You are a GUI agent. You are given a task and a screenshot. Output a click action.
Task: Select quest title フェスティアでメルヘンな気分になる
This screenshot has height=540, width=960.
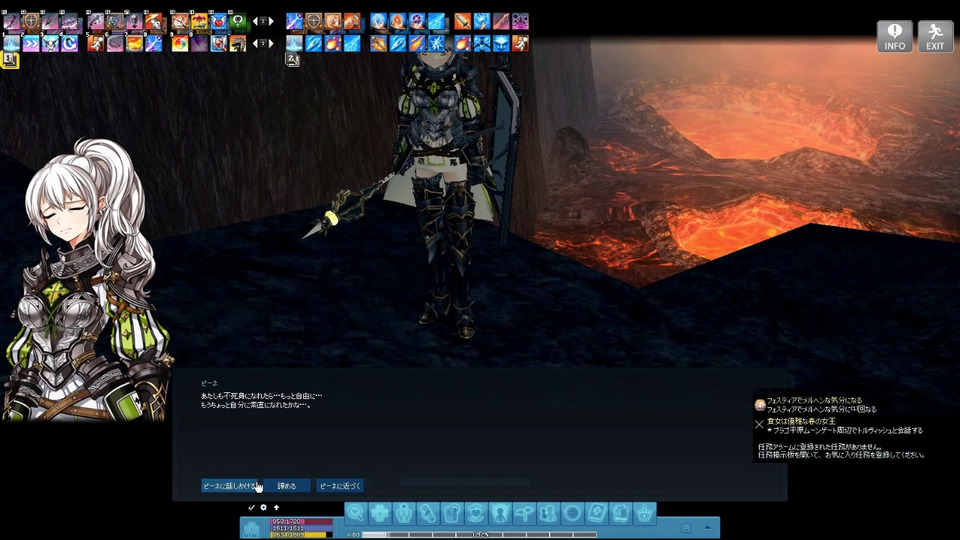(814, 400)
